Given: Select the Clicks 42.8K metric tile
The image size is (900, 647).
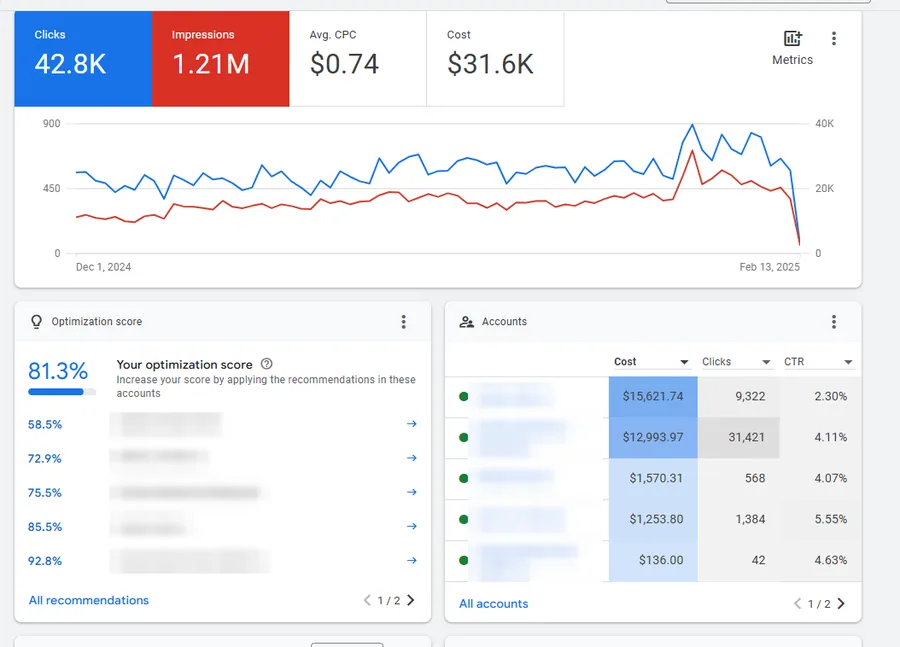Looking at the screenshot, I should (x=83, y=59).
